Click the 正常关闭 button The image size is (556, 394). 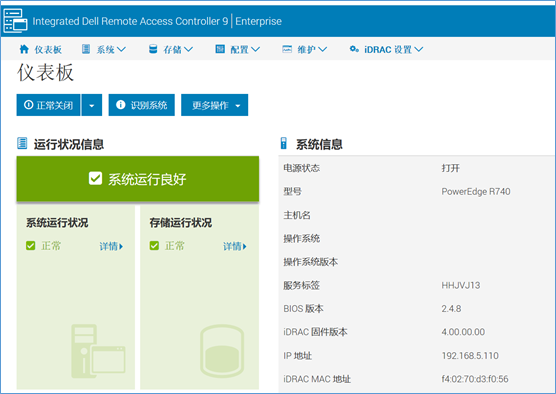click(48, 105)
